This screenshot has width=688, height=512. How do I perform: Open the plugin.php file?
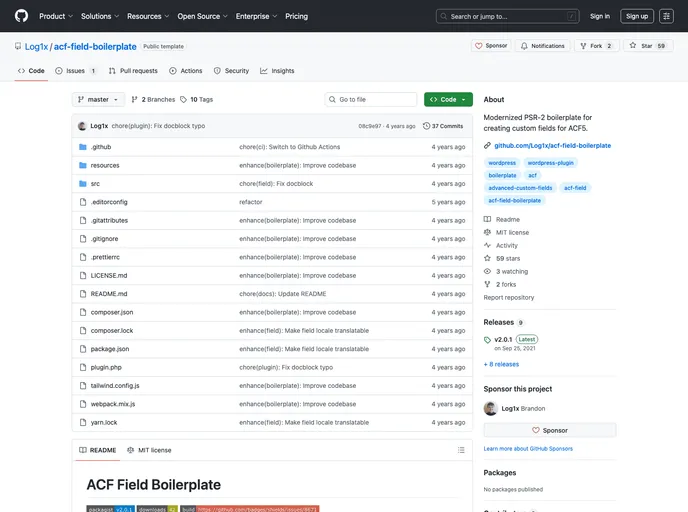click(106, 367)
